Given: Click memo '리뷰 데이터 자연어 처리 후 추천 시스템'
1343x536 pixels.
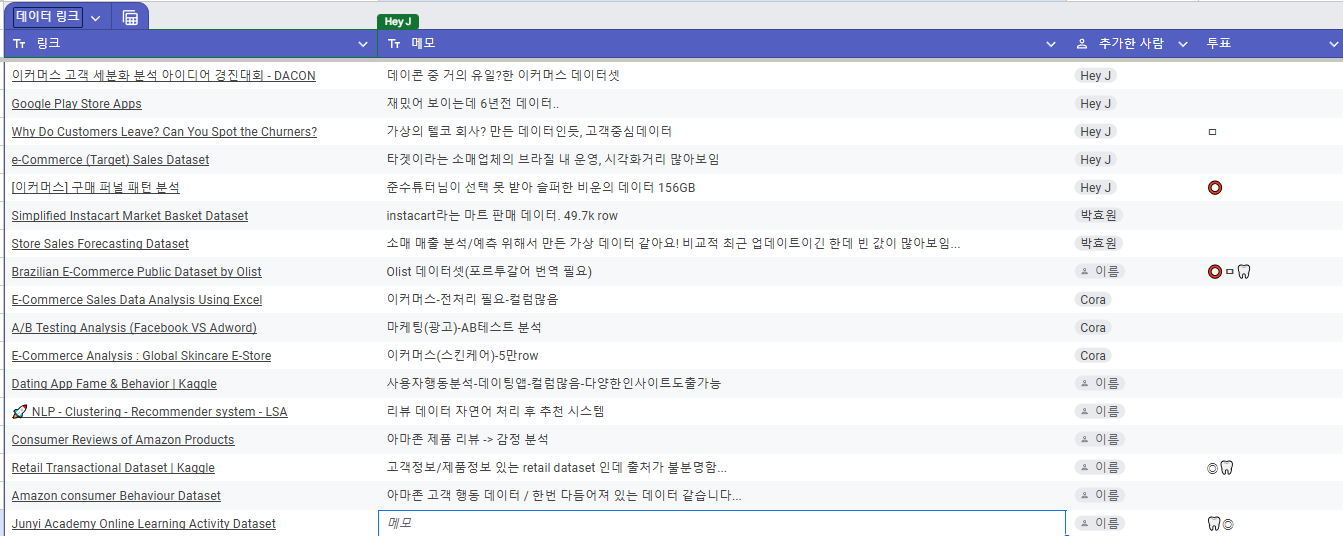Looking at the screenshot, I should click(496, 412).
